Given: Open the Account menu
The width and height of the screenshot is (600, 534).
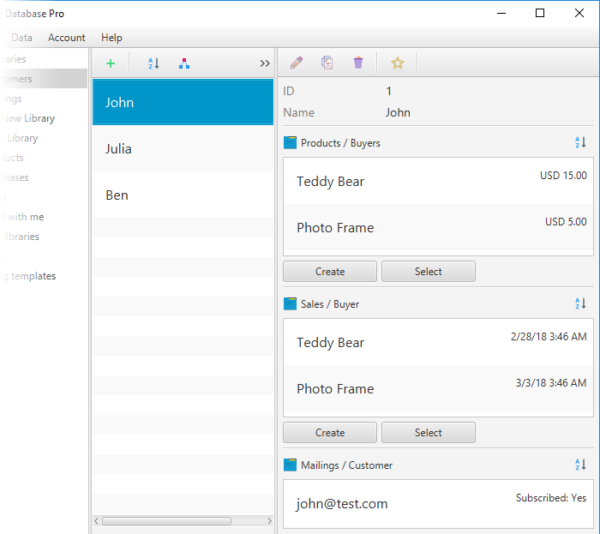Looking at the screenshot, I should [x=67, y=37].
